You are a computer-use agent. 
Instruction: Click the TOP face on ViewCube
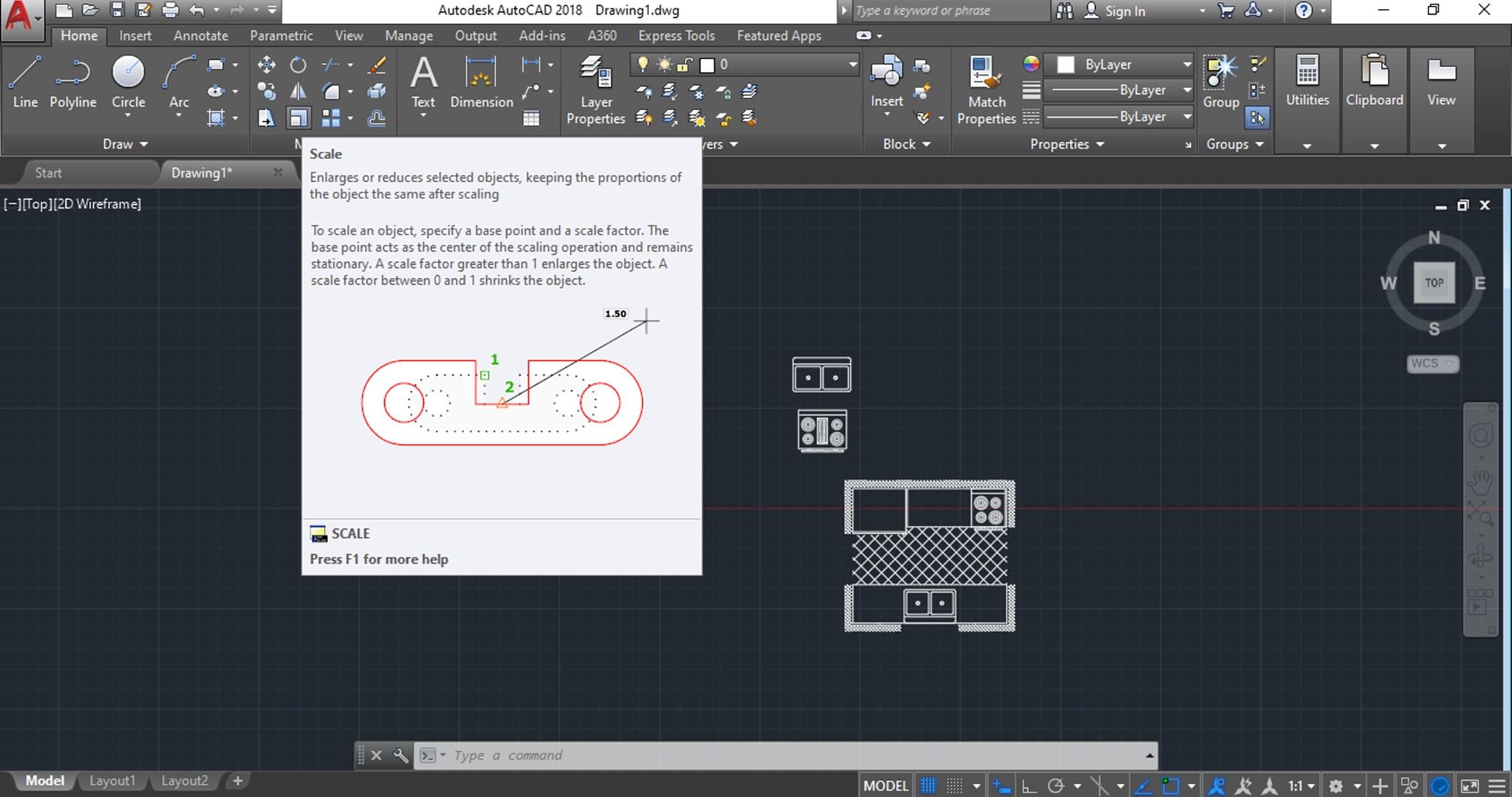click(x=1434, y=283)
